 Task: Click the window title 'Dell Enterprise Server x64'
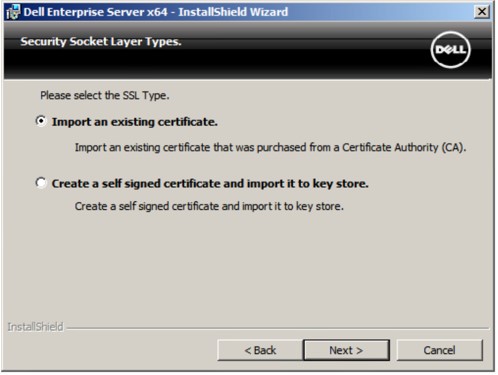tap(95, 12)
